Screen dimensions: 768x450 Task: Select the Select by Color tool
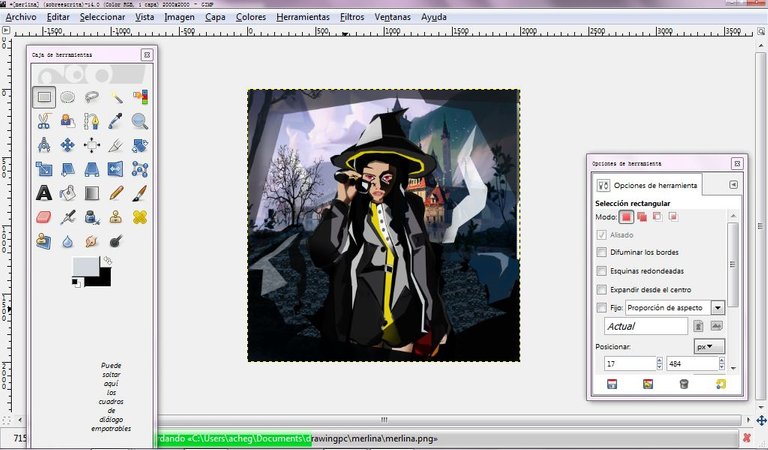[140, 97]
